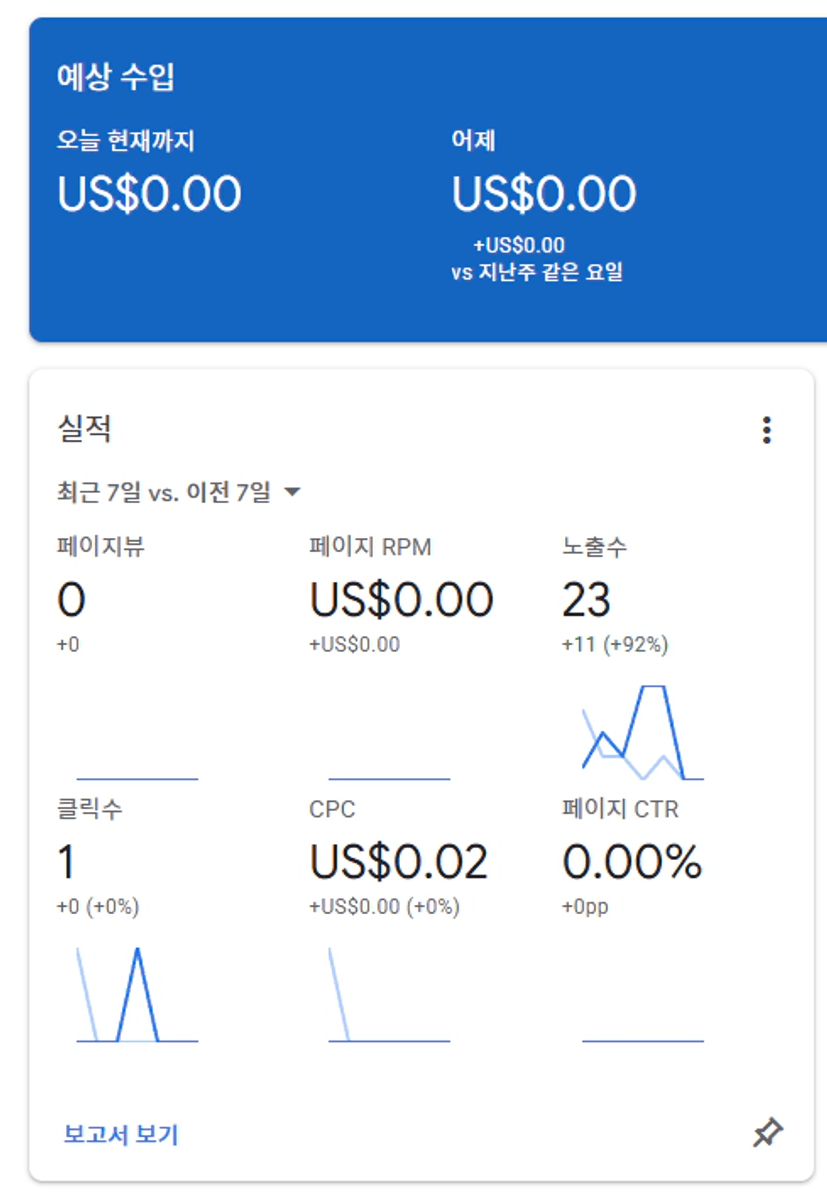Open the 실적 card three-dot menu
The width and height of the screenshot is (827, 1199).
point(766,431)
